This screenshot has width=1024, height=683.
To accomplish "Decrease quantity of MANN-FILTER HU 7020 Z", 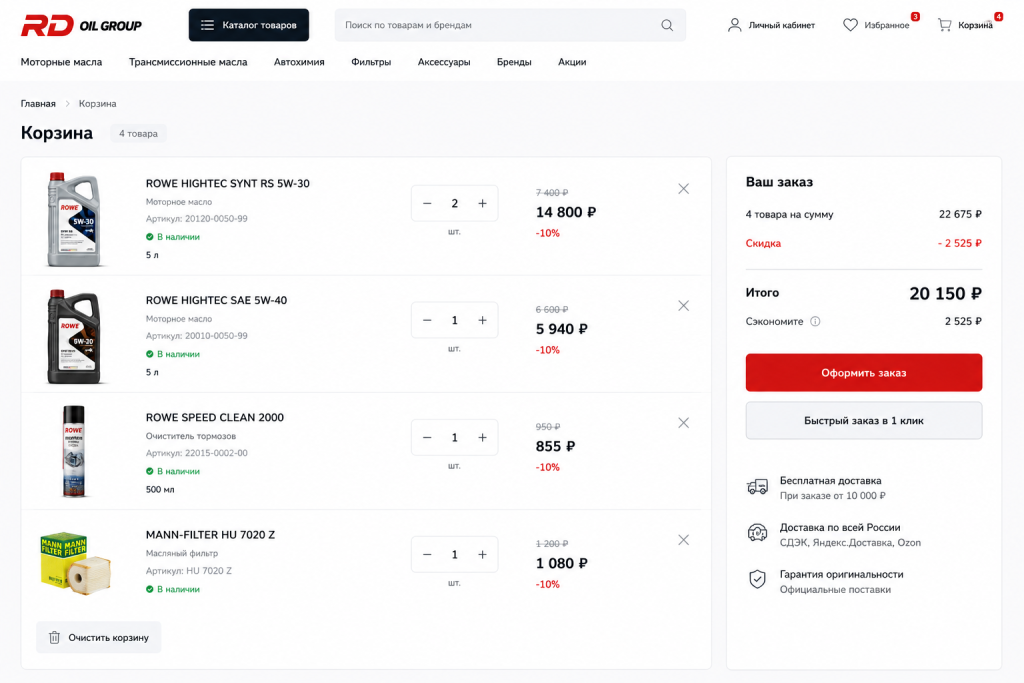I will (x=427, y=554).
